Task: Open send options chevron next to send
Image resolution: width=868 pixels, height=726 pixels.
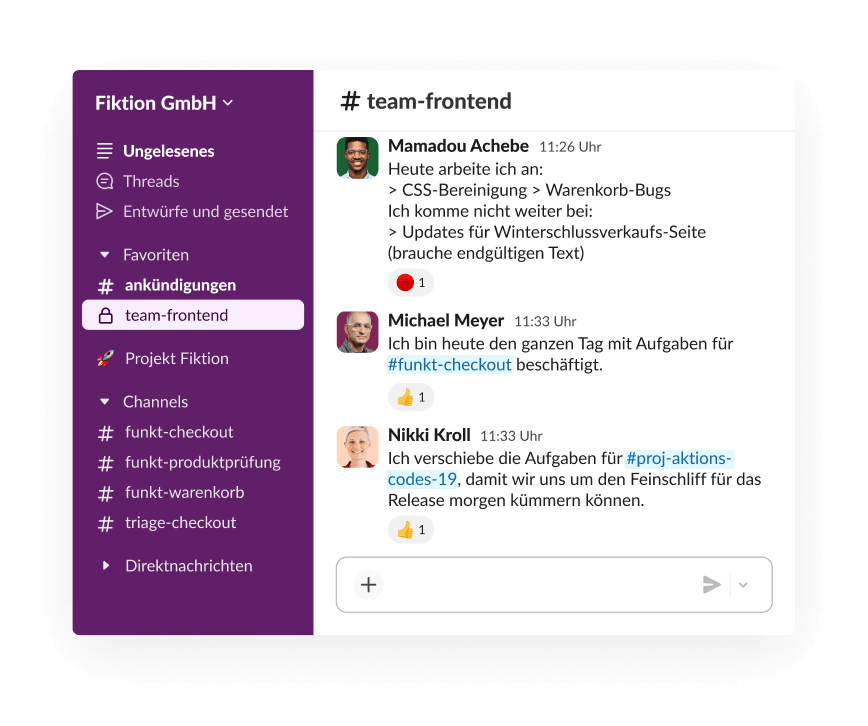Action: pyautogui.click(x=743, y=584)
